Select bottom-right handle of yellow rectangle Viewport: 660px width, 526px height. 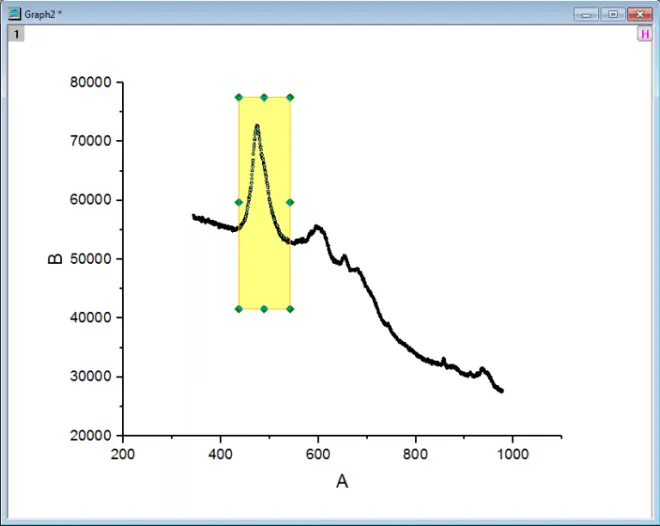point(290,309)
